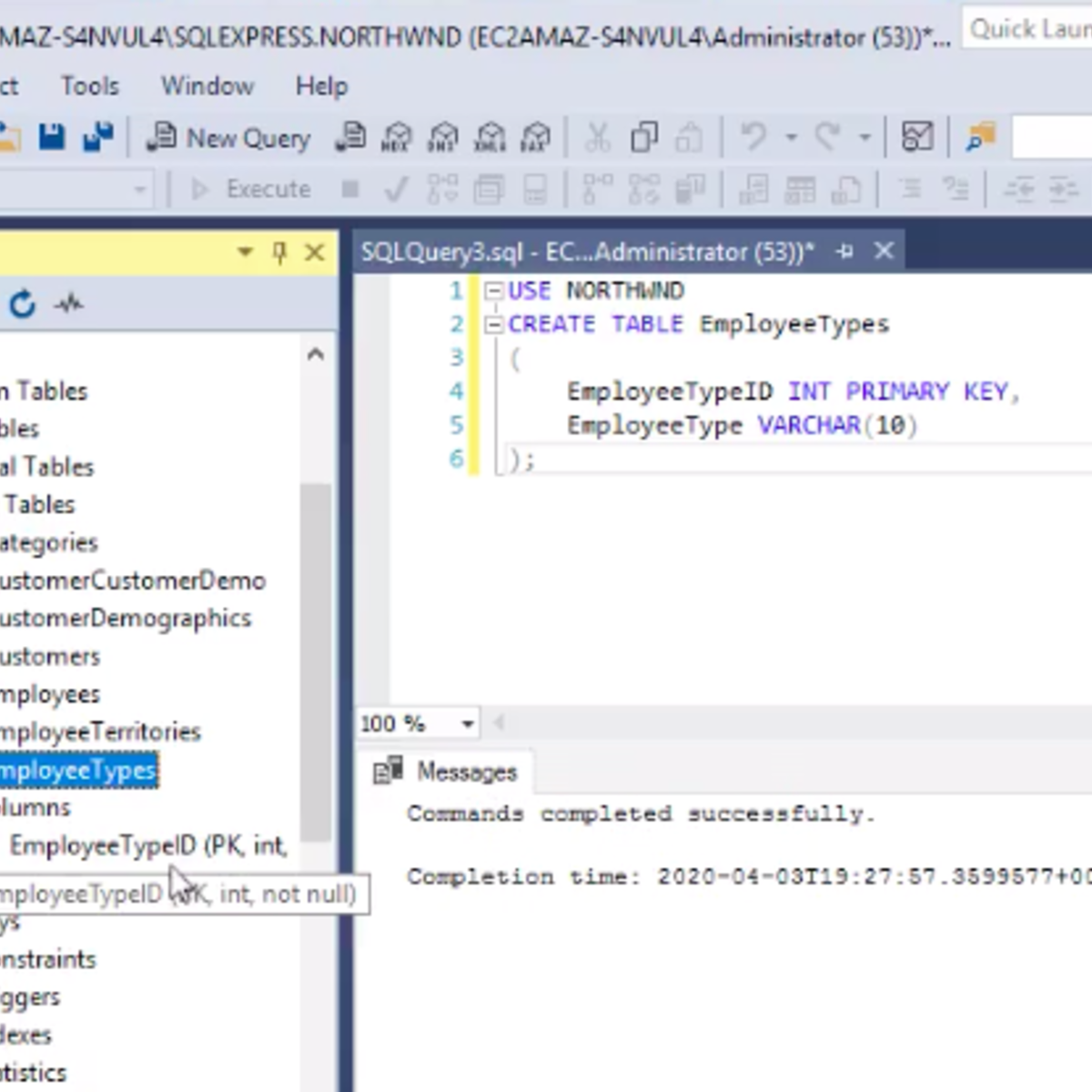Click the Cut icon on the toolbar
The height and width of the screenshot is (1092, 1092).
tap(597, 136)
